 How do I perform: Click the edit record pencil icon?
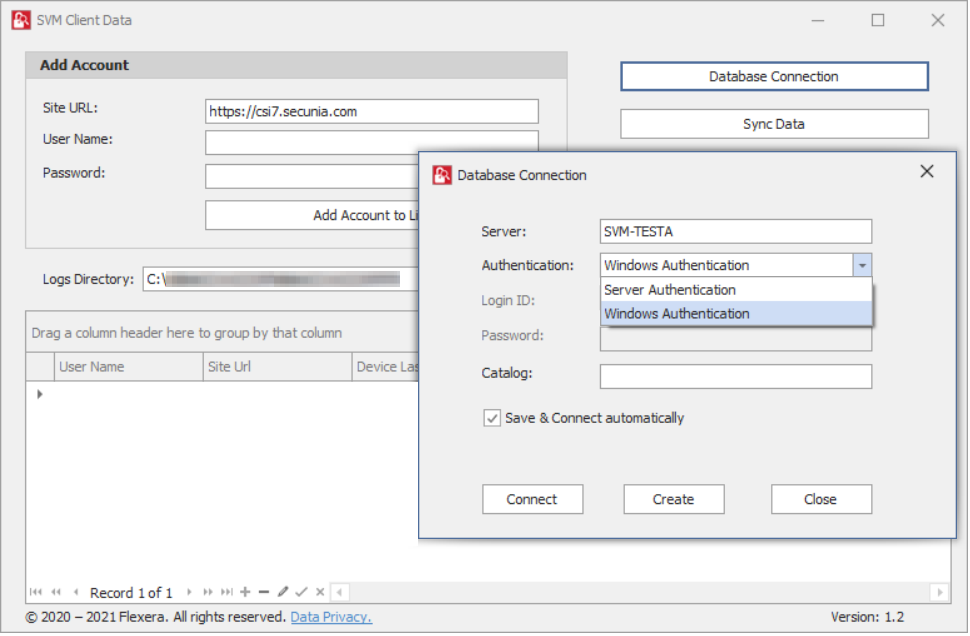tap(283, 593)
